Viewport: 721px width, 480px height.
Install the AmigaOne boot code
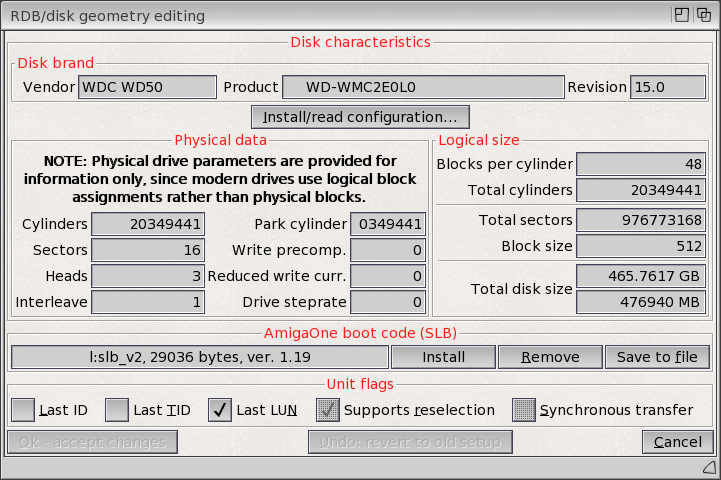tap(442, 357)
